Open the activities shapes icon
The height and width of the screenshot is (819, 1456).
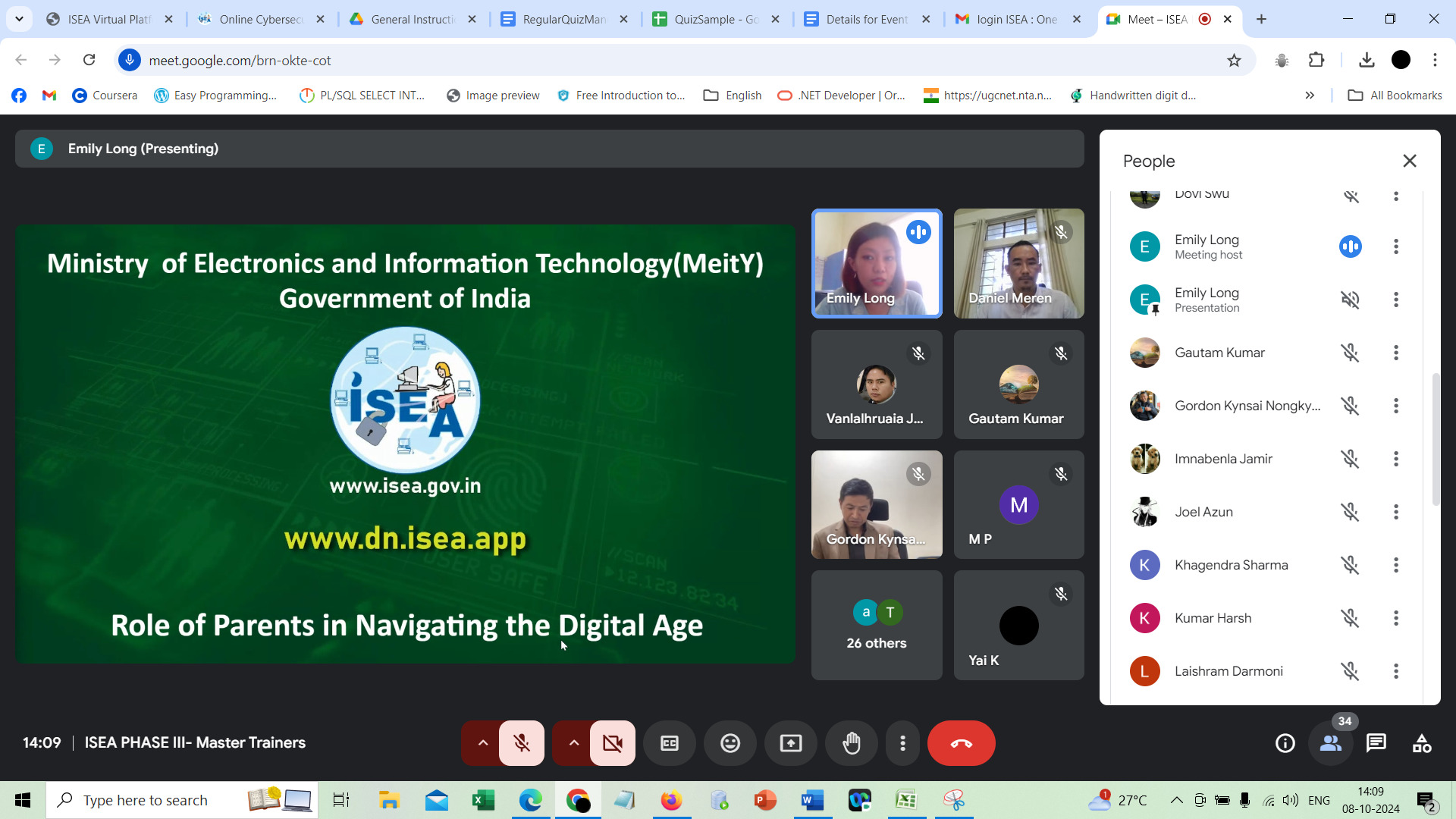pos(1422,743)
